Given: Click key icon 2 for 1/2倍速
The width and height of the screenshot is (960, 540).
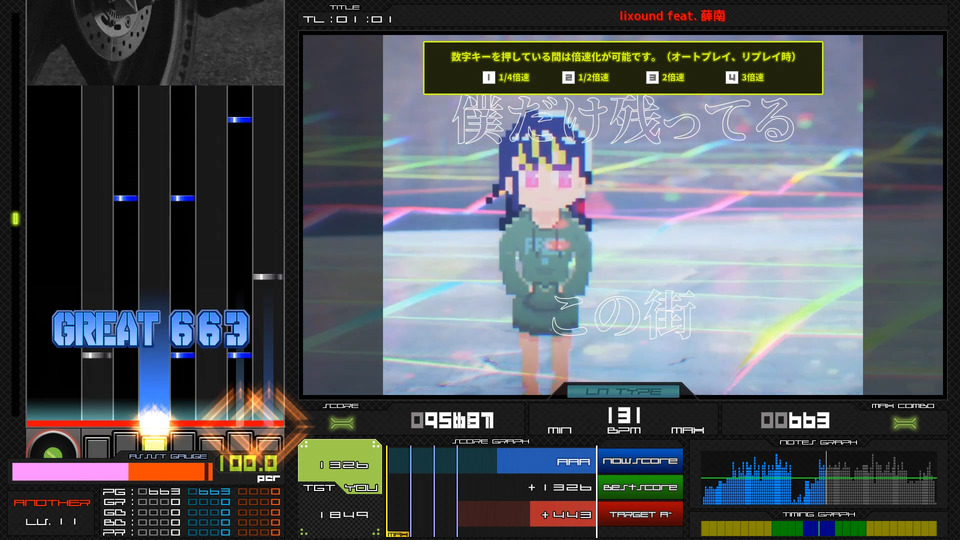Looking at the screenshot, I should point(568,77).
